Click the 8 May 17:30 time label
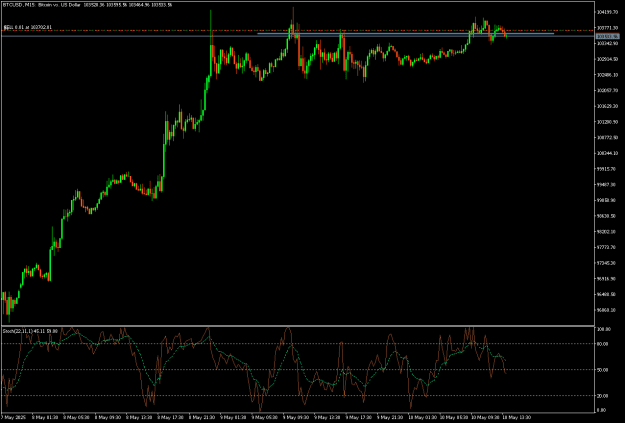Viewport: 625px width, 423px height. pyautogui.click(x=170, y=417)
